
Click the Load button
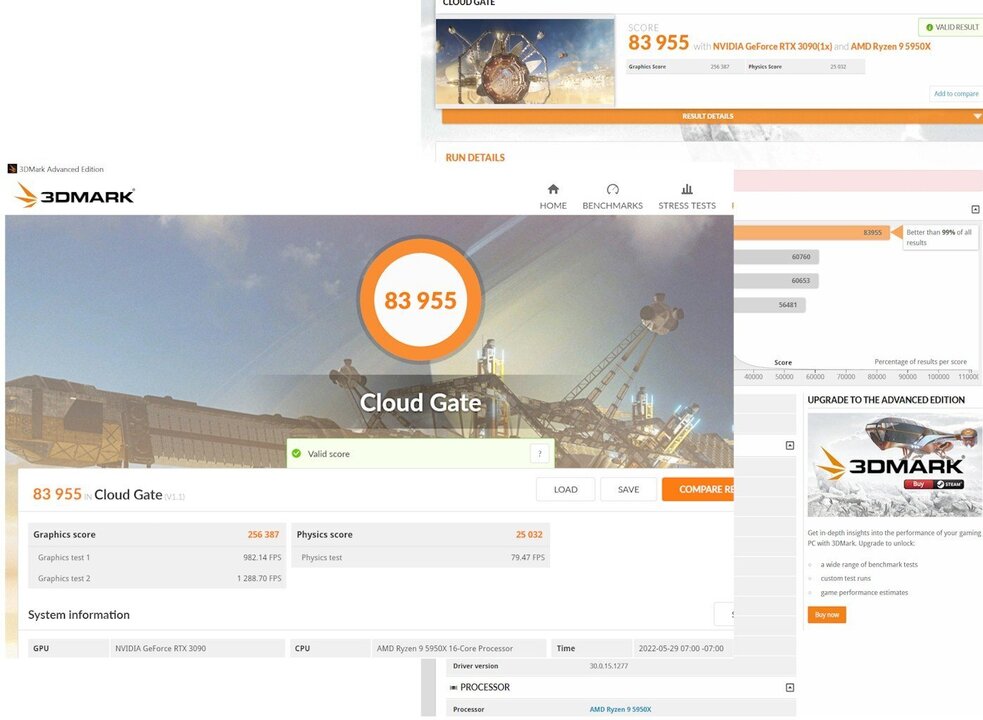(565, 489)
